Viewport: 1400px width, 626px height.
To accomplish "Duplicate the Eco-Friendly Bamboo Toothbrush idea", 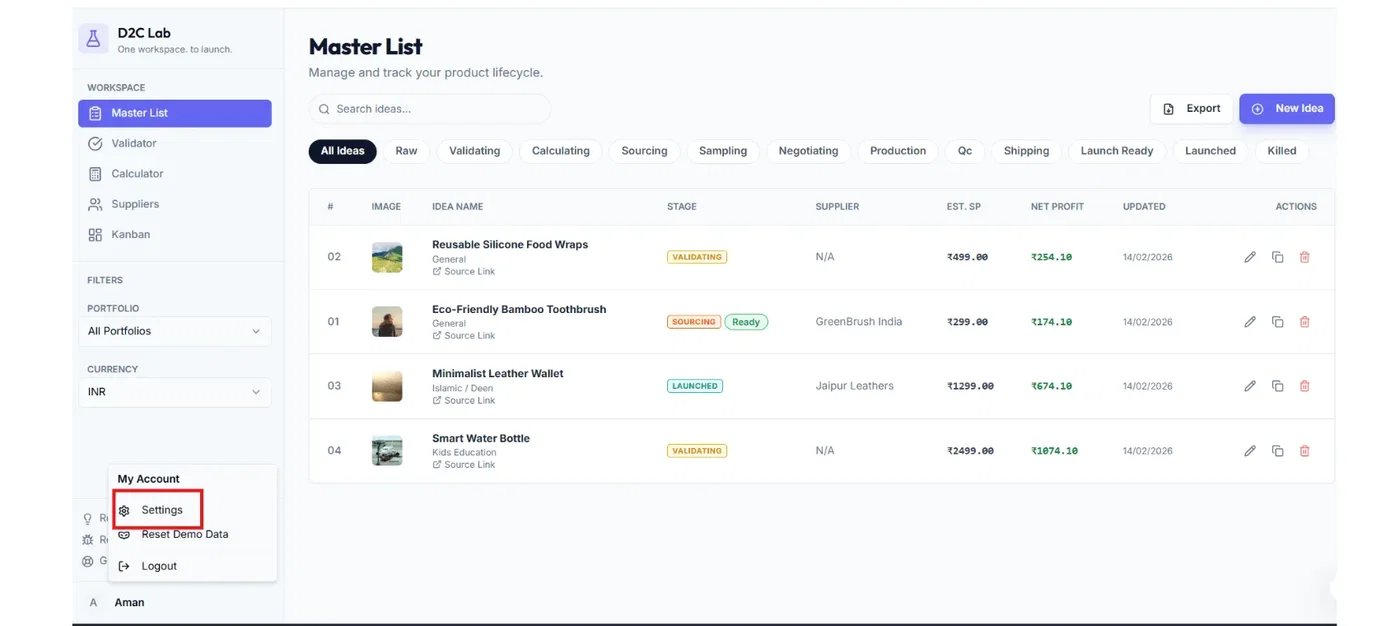I will point(1277,322).
